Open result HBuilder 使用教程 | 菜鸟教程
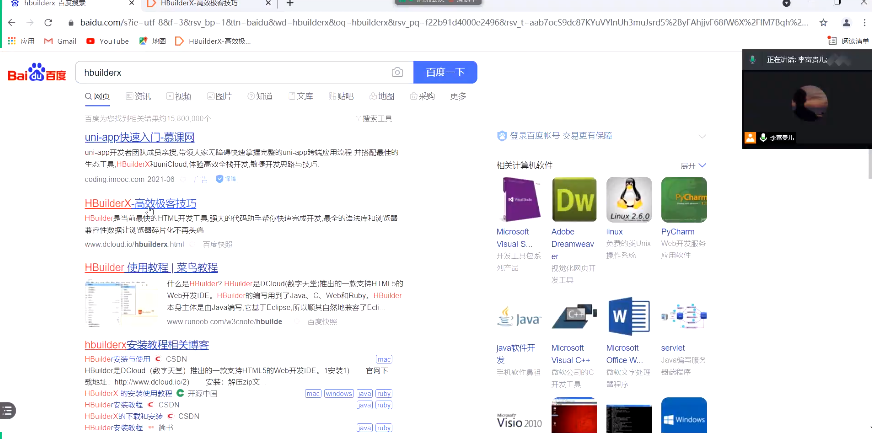This screenshot has height=439, width=872. coord(151,268)
